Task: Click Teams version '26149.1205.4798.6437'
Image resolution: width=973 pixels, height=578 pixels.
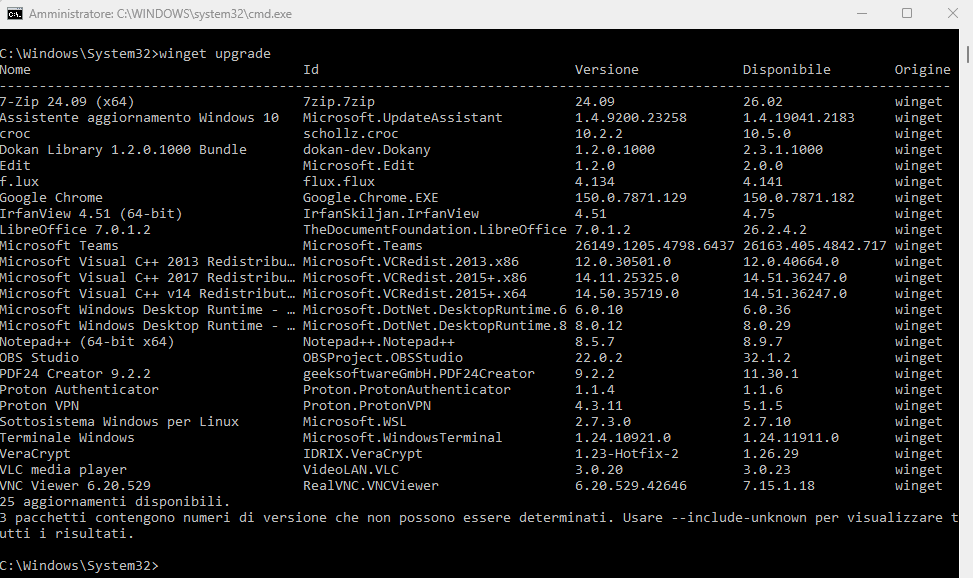Action: [x=655, y=246]
